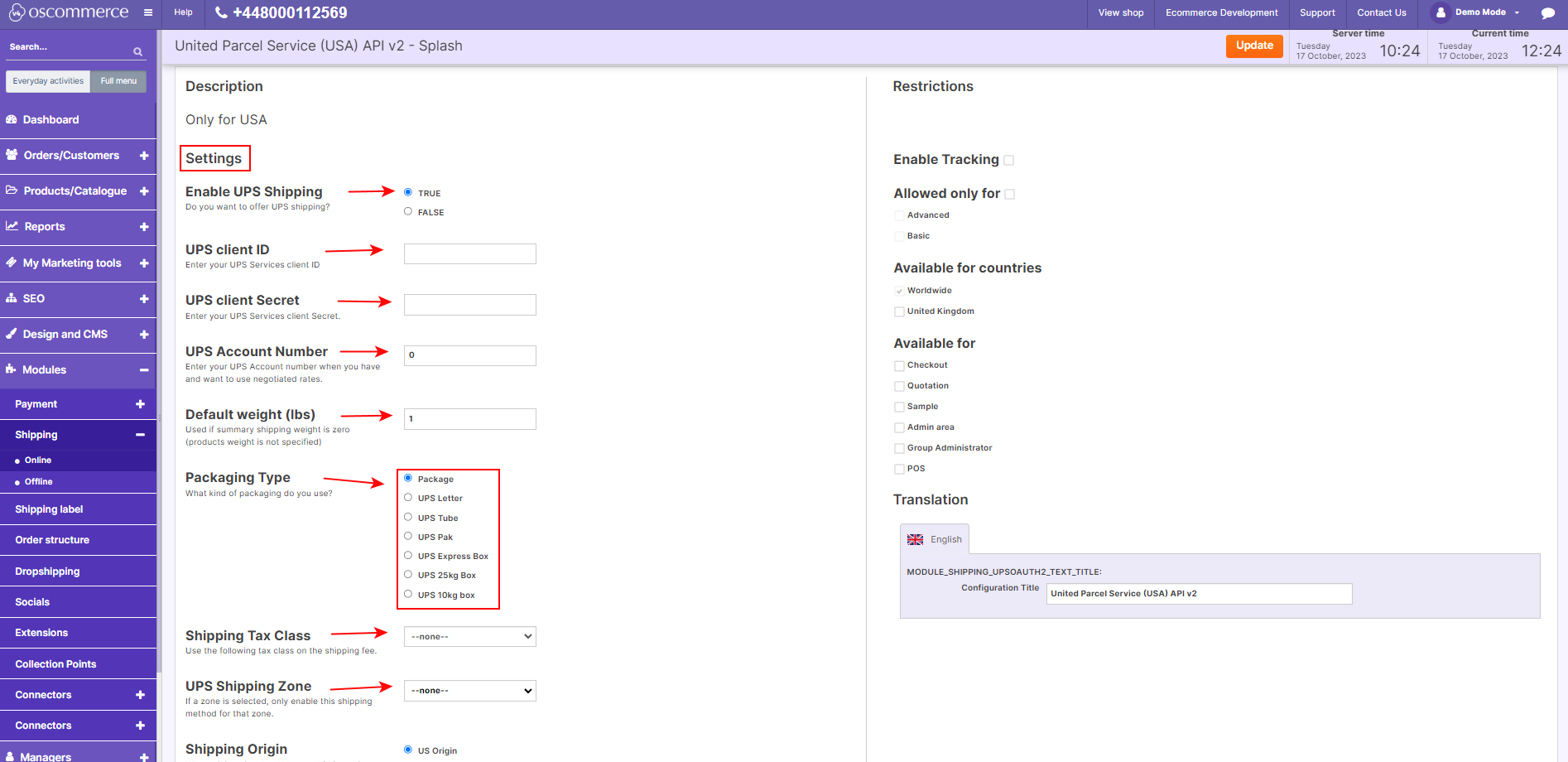Expand Payment plus expander

(140, 404)
